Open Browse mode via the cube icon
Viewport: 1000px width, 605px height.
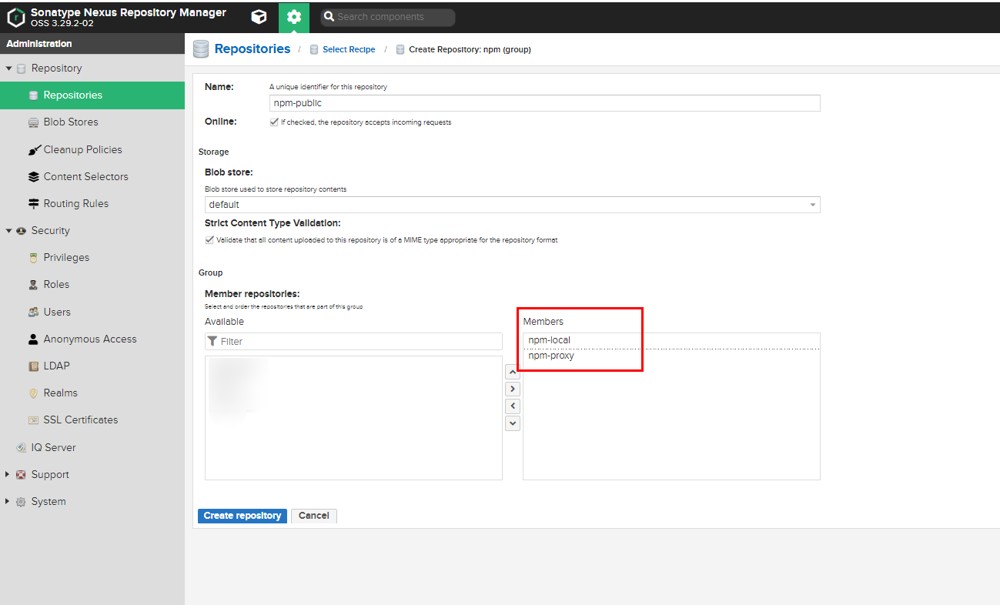coord(259,17)
